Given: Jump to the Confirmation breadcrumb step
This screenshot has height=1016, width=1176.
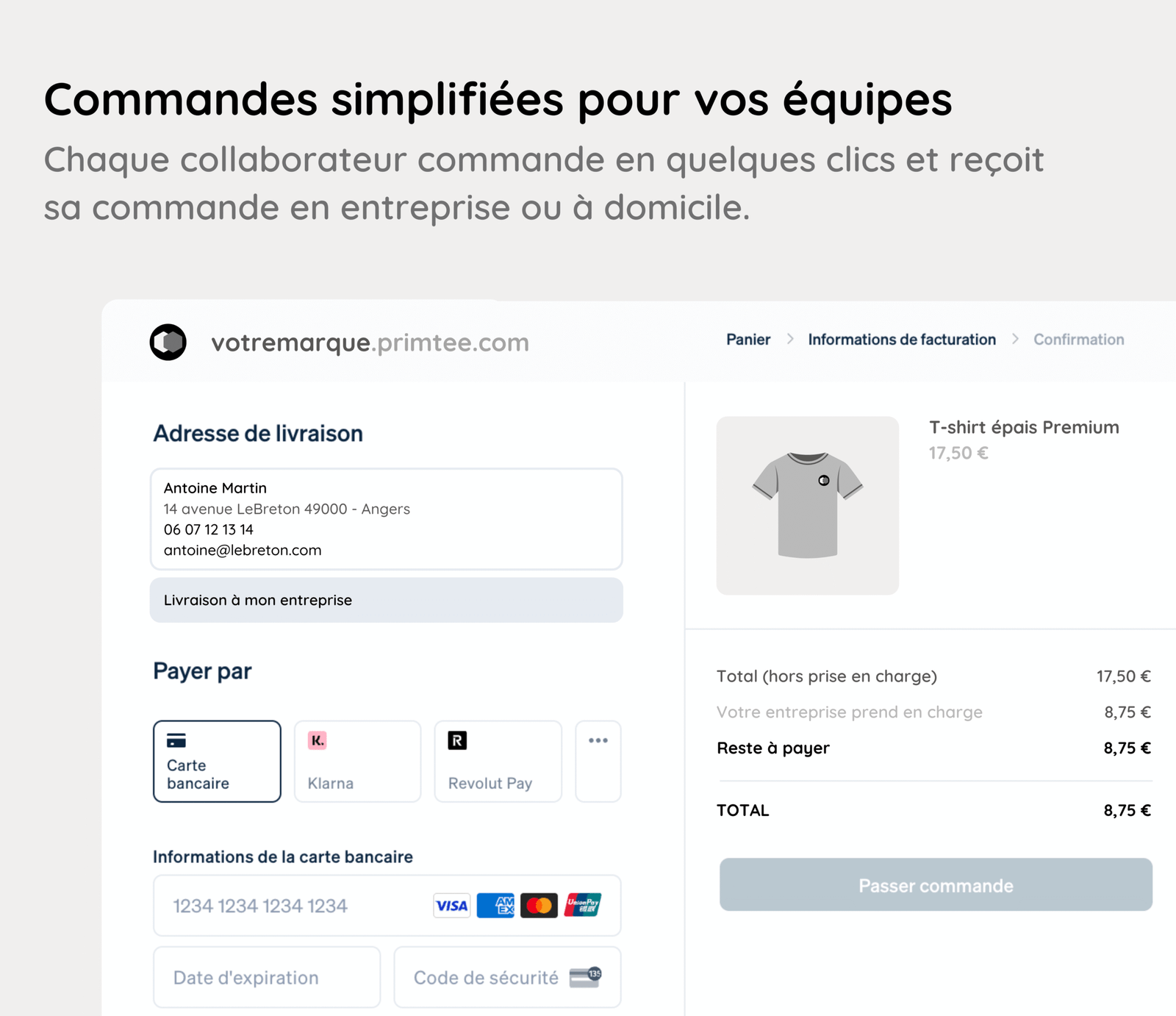Looking at the screenshot, I should 1078,340.
